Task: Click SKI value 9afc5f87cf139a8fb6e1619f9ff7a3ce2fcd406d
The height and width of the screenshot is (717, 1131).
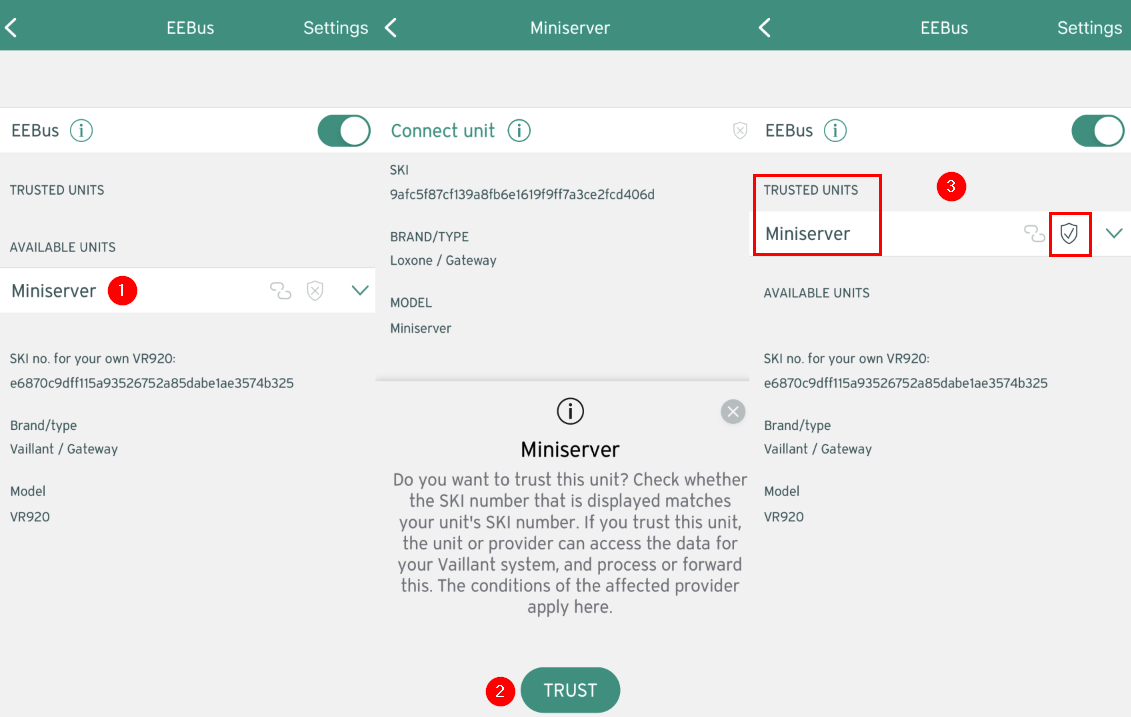Action: coord(522,195)
